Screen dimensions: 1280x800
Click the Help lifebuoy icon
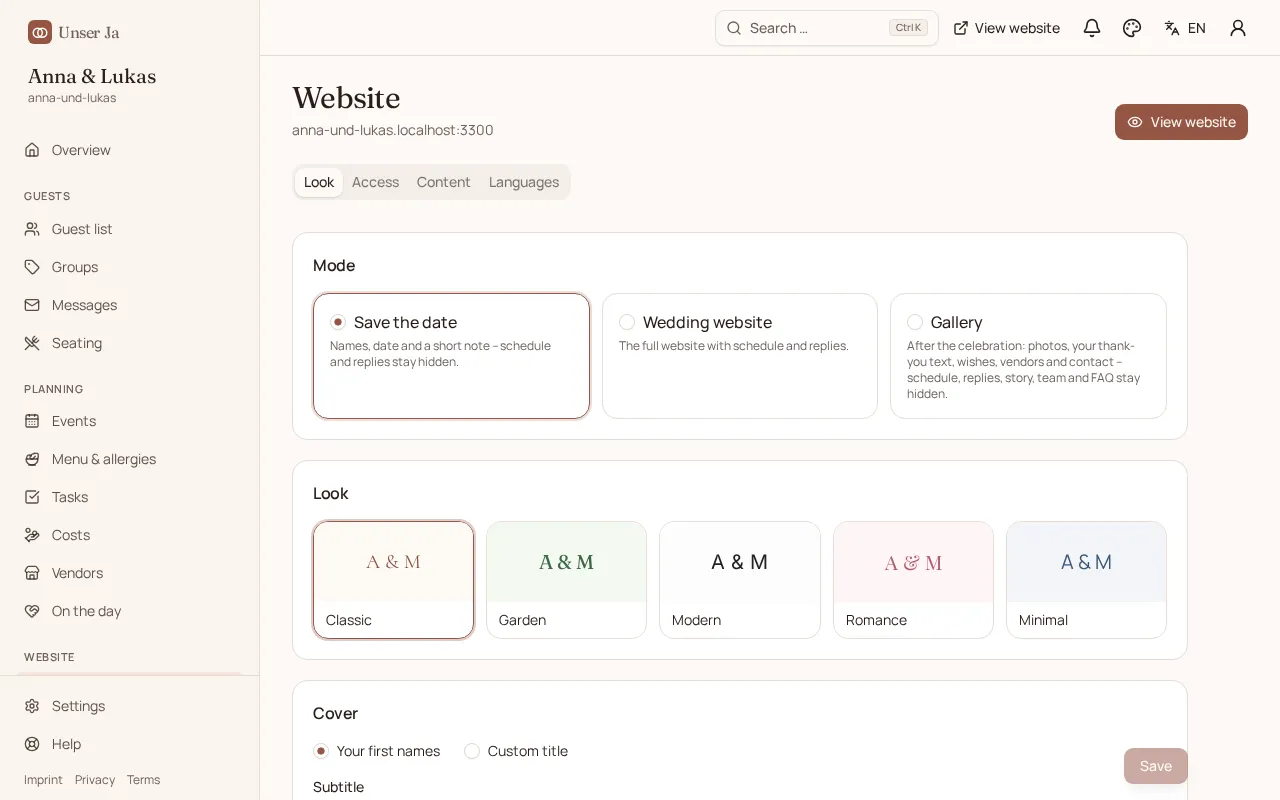(32, 744)
